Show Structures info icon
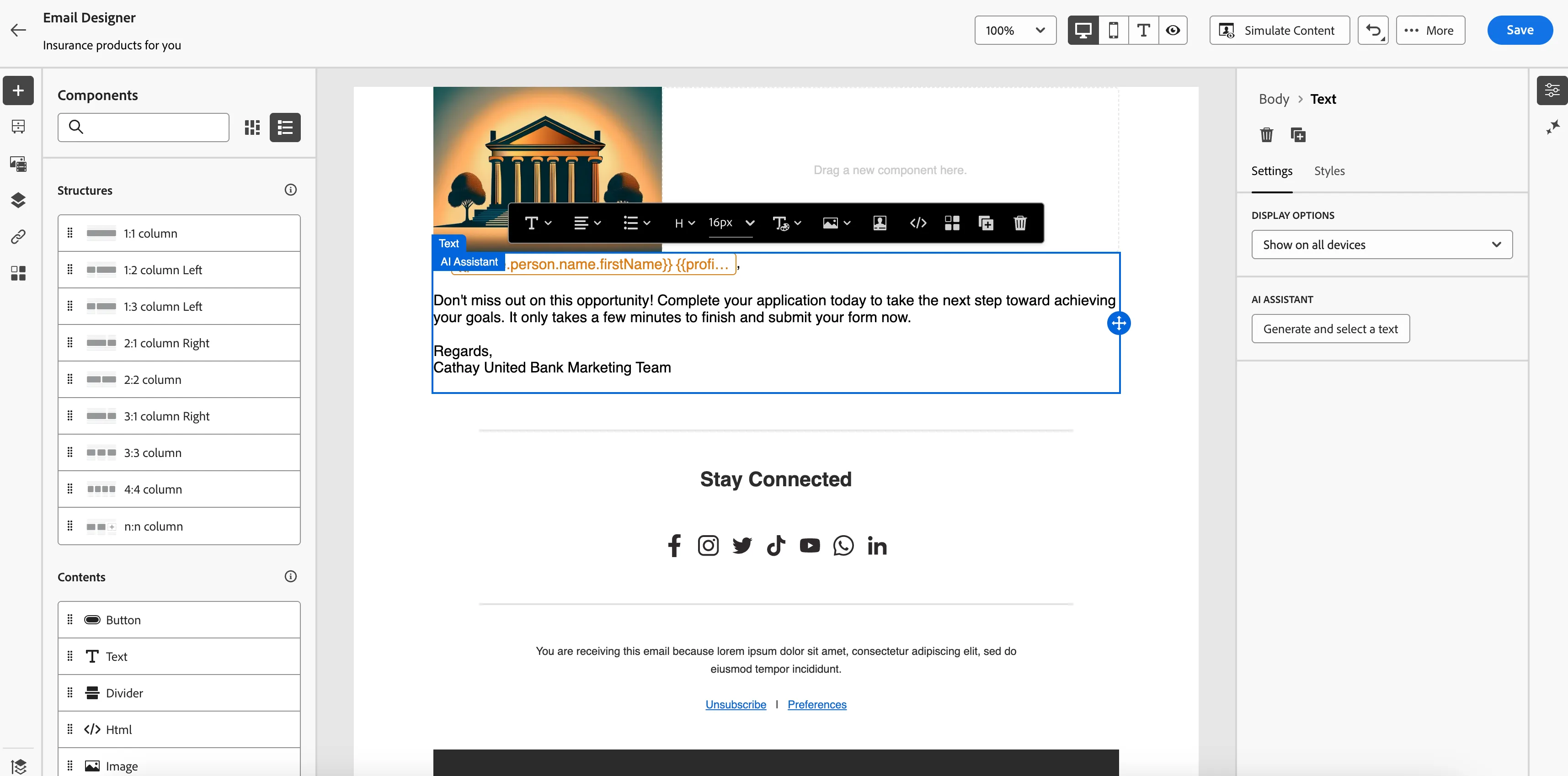Image resolution: width=1568 pixels, height=776 pixels. (x=290, y=190)
